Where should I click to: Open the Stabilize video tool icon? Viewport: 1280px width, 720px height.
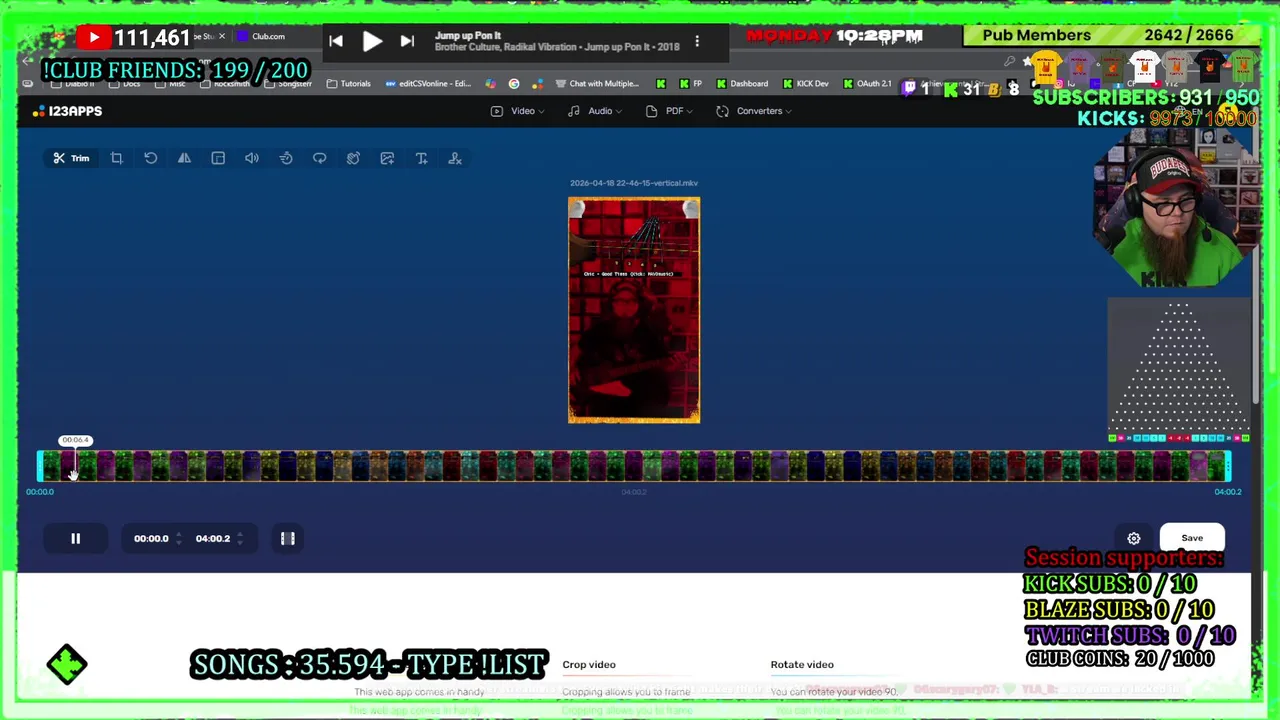point(353,158)
